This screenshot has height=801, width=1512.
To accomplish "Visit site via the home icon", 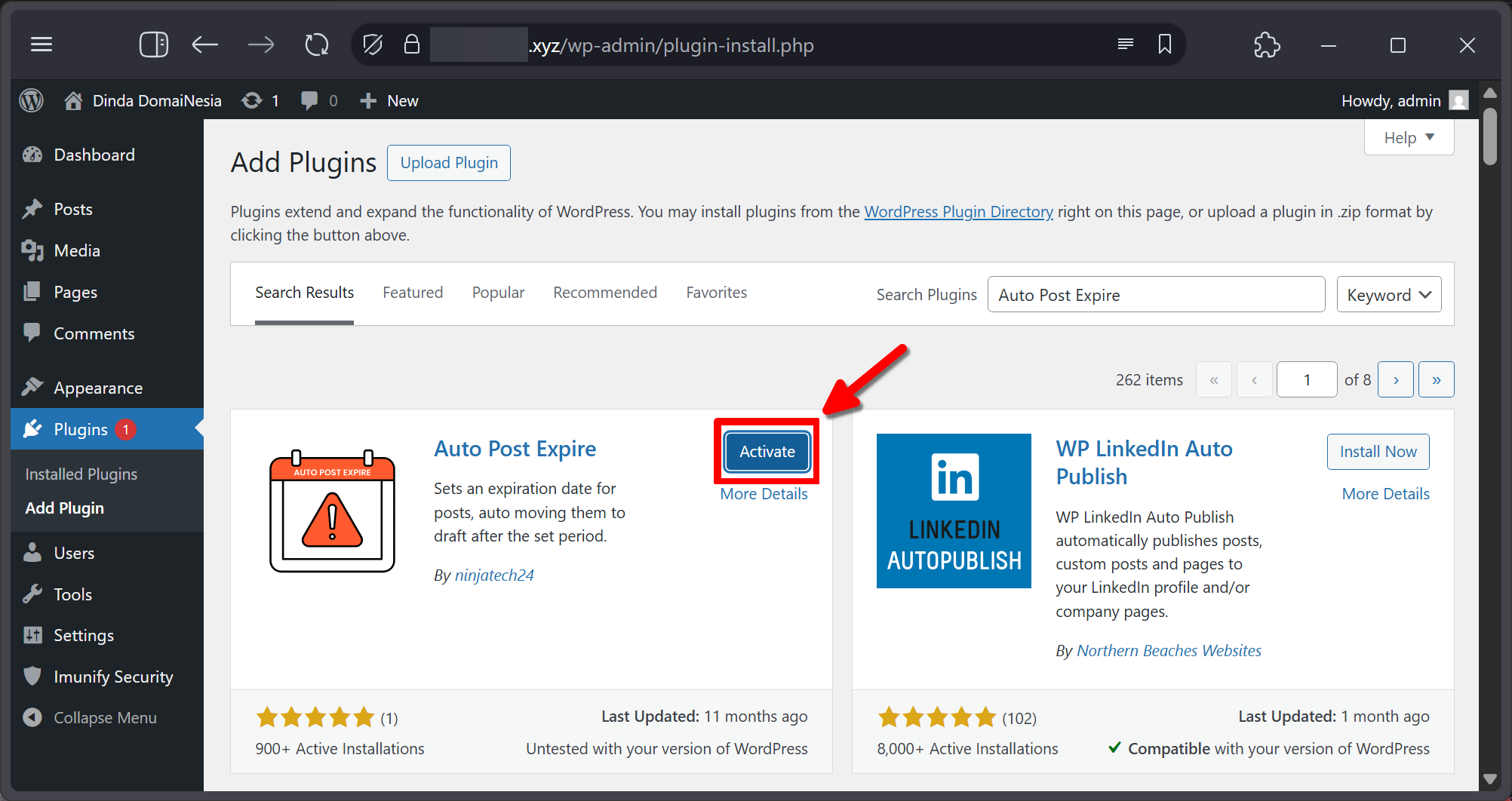I will tap(73, 100).
